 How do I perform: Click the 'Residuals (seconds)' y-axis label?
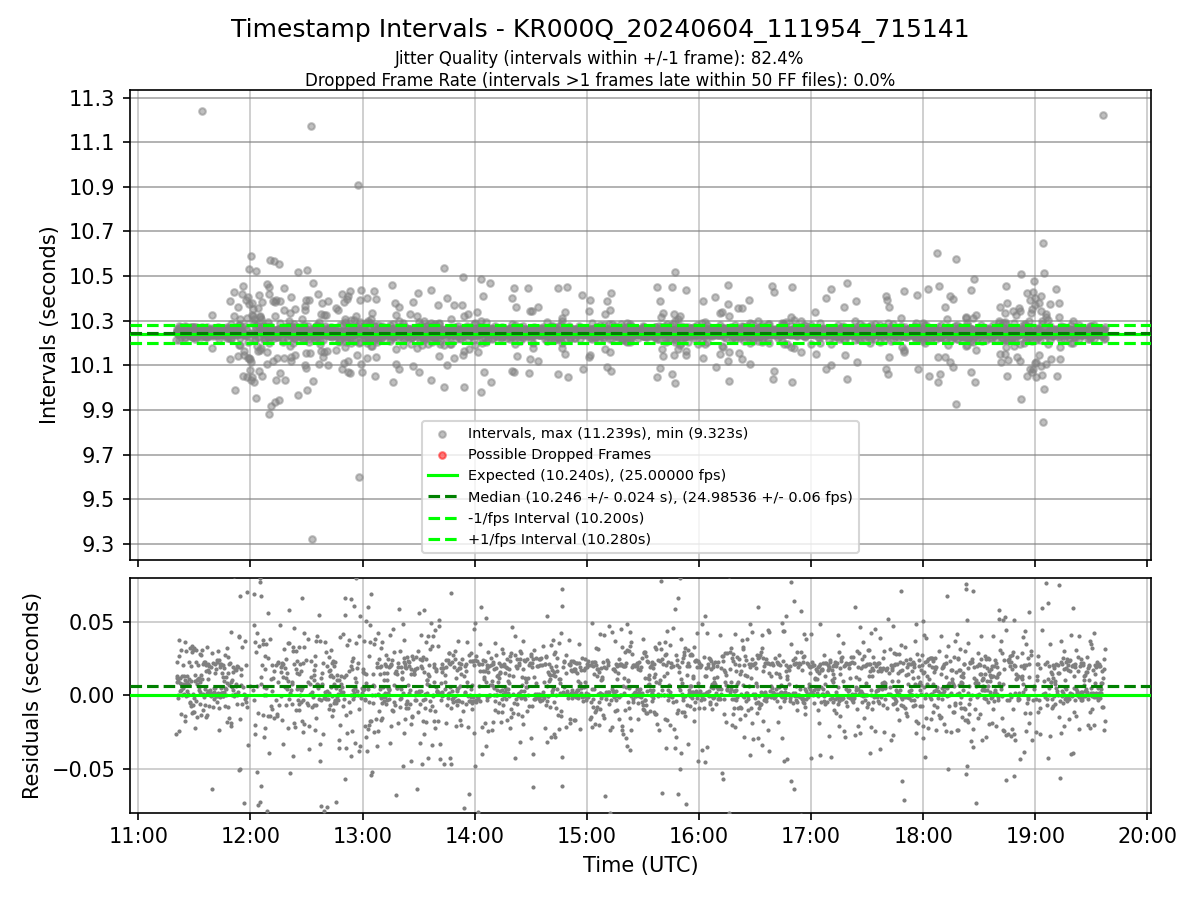31,696
